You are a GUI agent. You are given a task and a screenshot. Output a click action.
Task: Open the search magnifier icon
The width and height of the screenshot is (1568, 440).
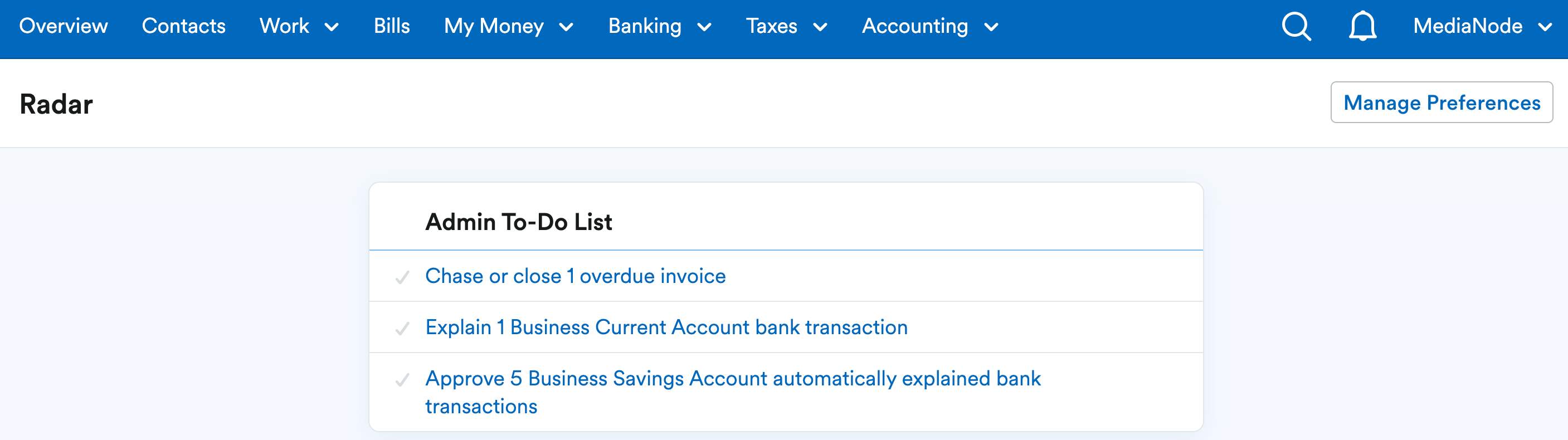pos(1296,26)
